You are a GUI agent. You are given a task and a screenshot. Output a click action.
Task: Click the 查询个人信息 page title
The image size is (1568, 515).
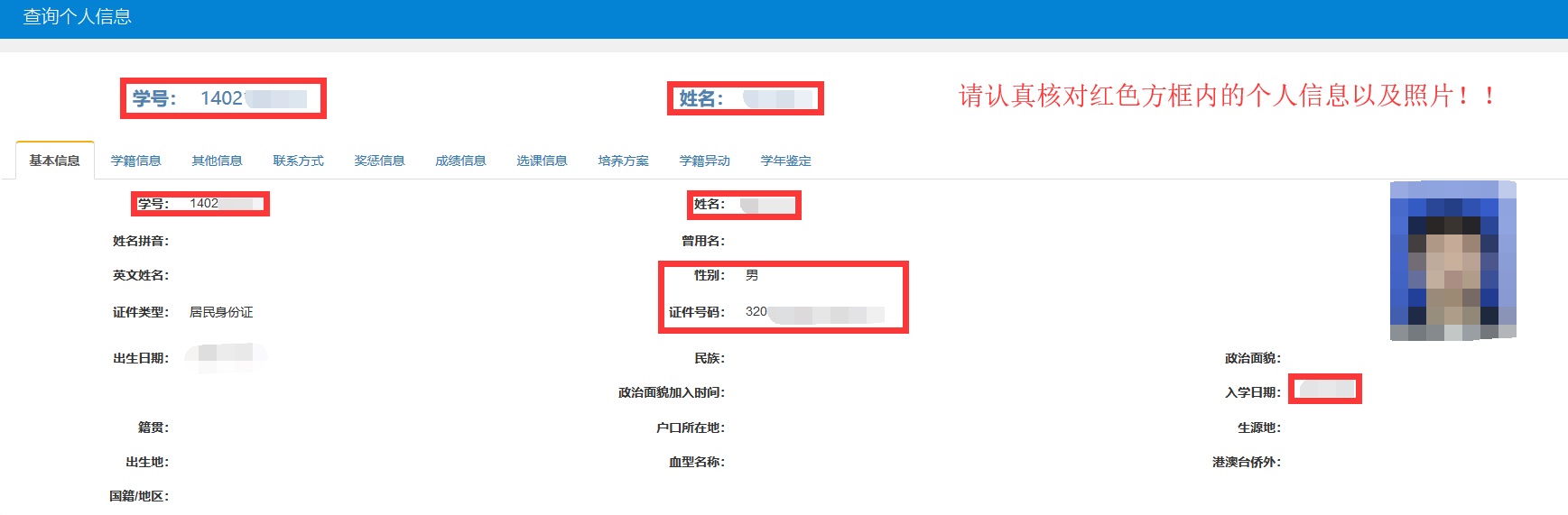(77, 16)
